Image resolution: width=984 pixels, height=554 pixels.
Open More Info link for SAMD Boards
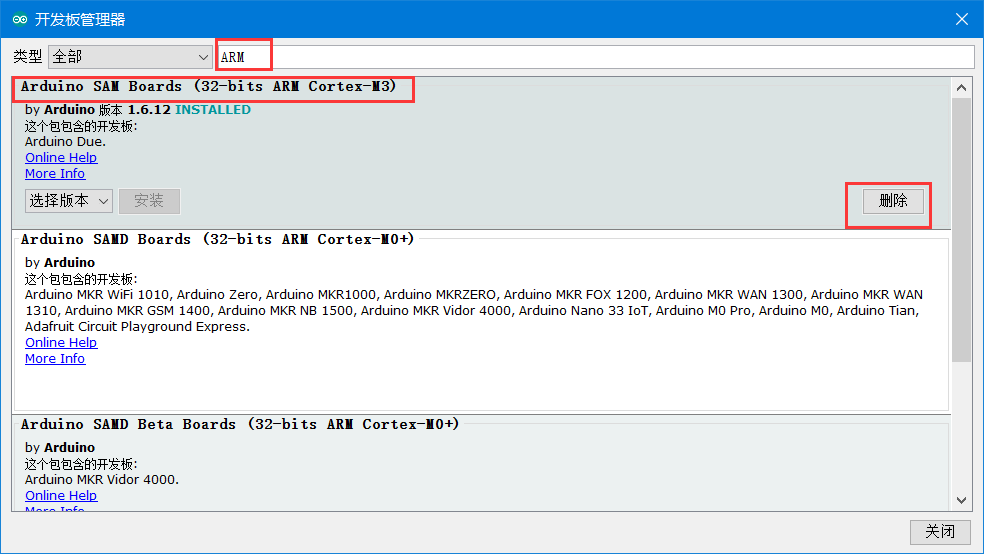point(55,359)
